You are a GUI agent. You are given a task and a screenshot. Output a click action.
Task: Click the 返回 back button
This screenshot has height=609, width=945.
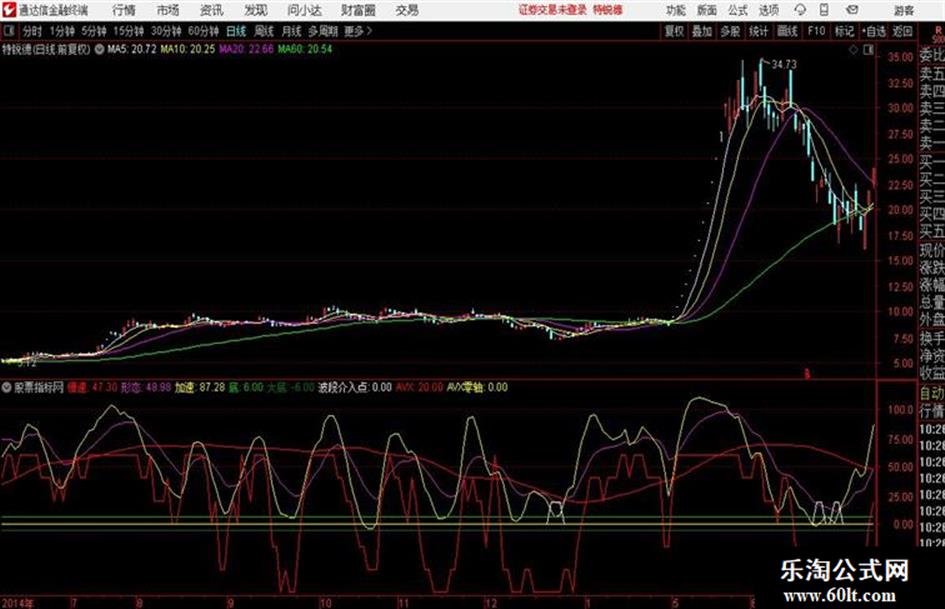coord(902,31)
